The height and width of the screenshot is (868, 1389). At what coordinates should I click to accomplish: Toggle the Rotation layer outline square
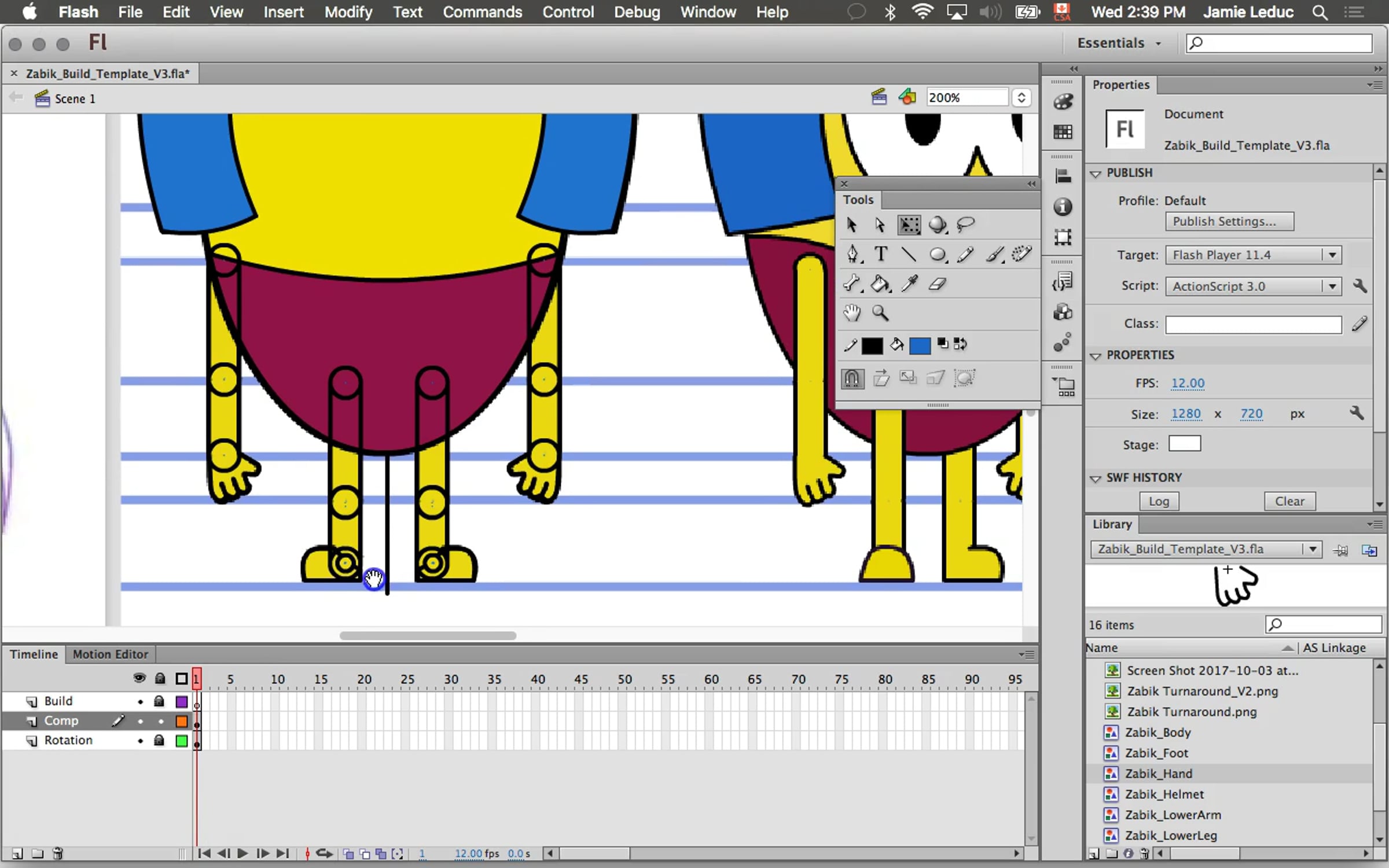[182, 741]
